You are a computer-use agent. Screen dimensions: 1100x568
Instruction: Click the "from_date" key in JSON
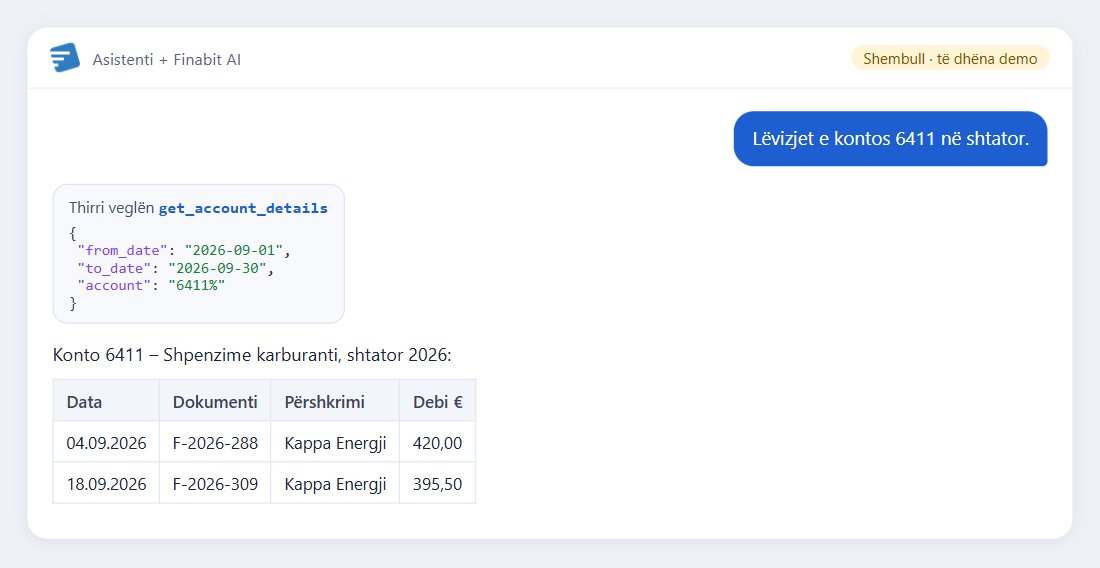tap(123, 250)
